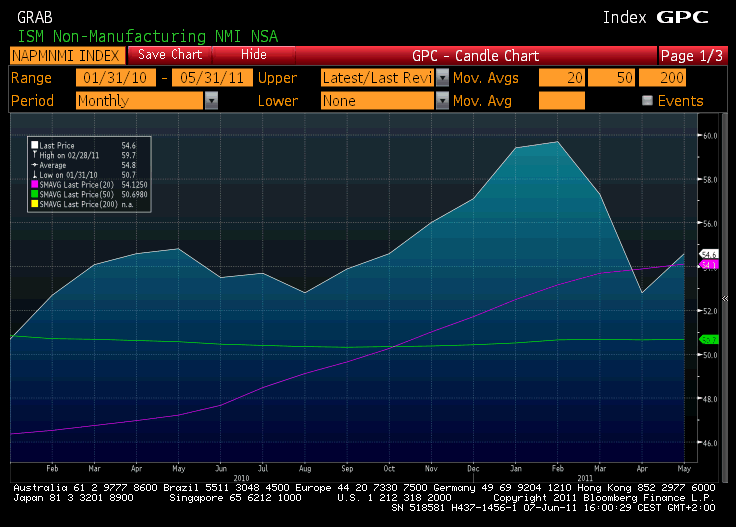Click the Hide button
The image size is (736, 527).
[254, 55]
